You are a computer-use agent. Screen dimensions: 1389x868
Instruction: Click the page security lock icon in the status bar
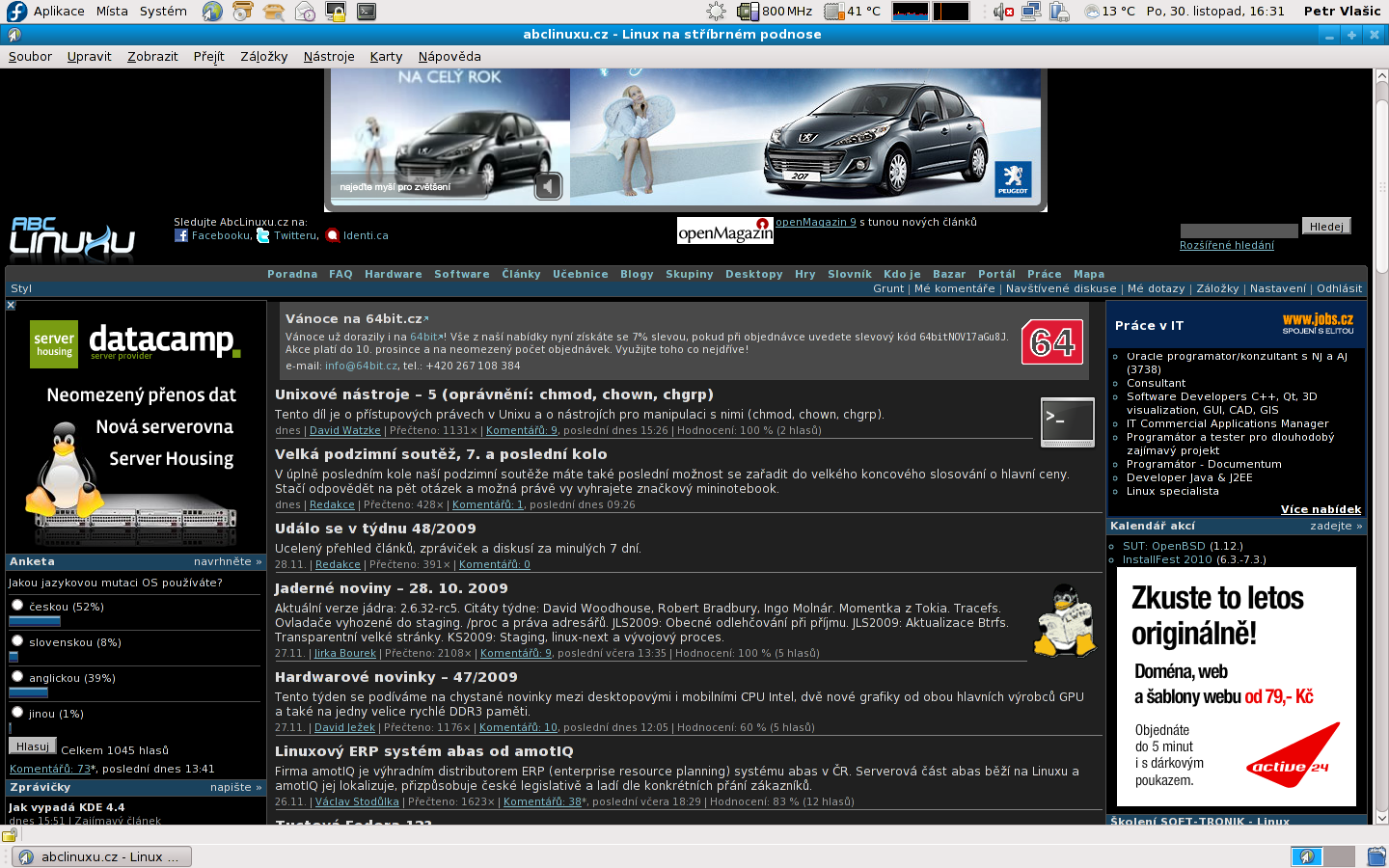[x=10, y=835]
